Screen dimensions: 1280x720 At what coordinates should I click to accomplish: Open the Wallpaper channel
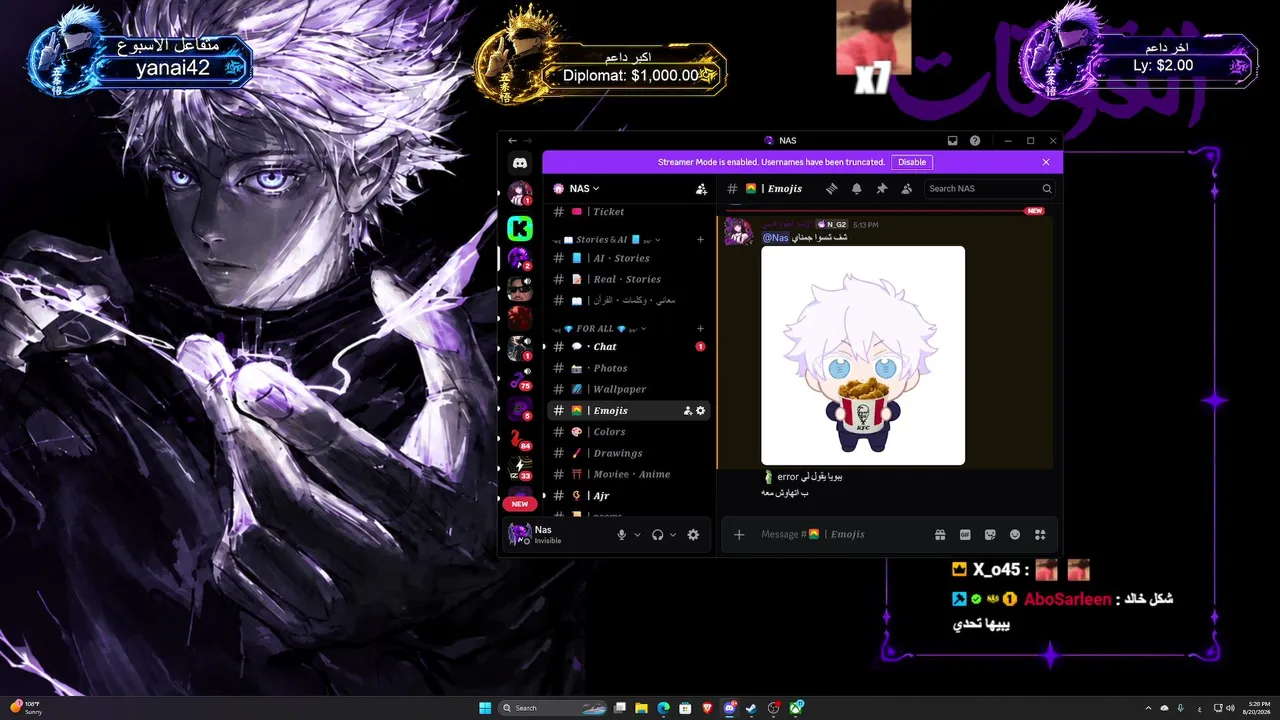tap(629, 389)
